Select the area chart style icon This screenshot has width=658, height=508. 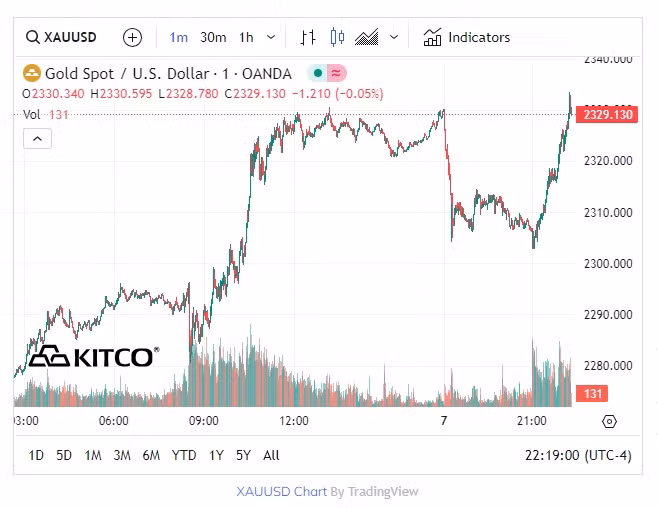[x=367, y=38]
